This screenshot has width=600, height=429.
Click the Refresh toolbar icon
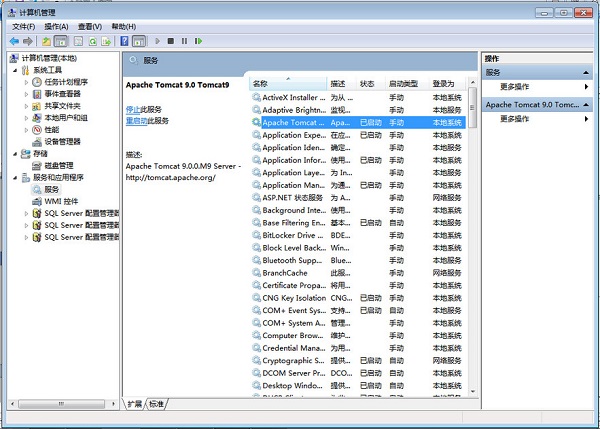point(91,41)
